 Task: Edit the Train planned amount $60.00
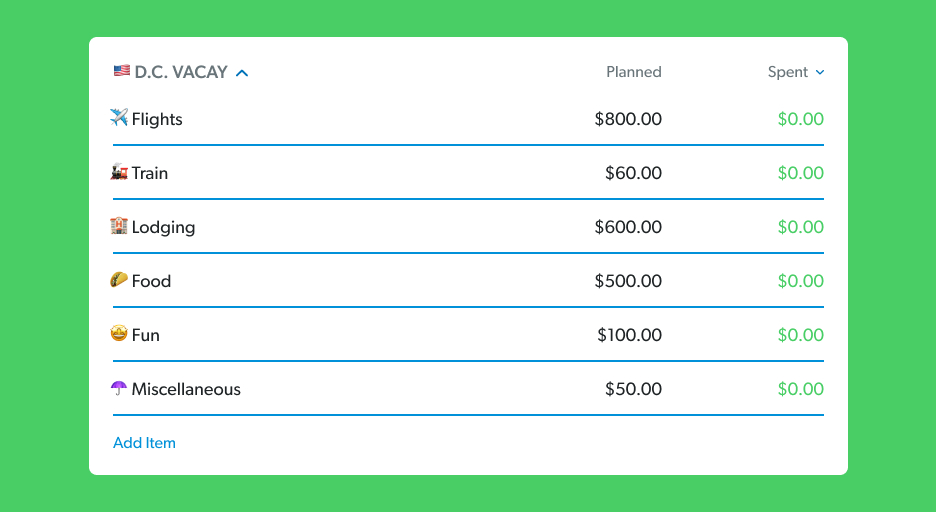(633, 173)
